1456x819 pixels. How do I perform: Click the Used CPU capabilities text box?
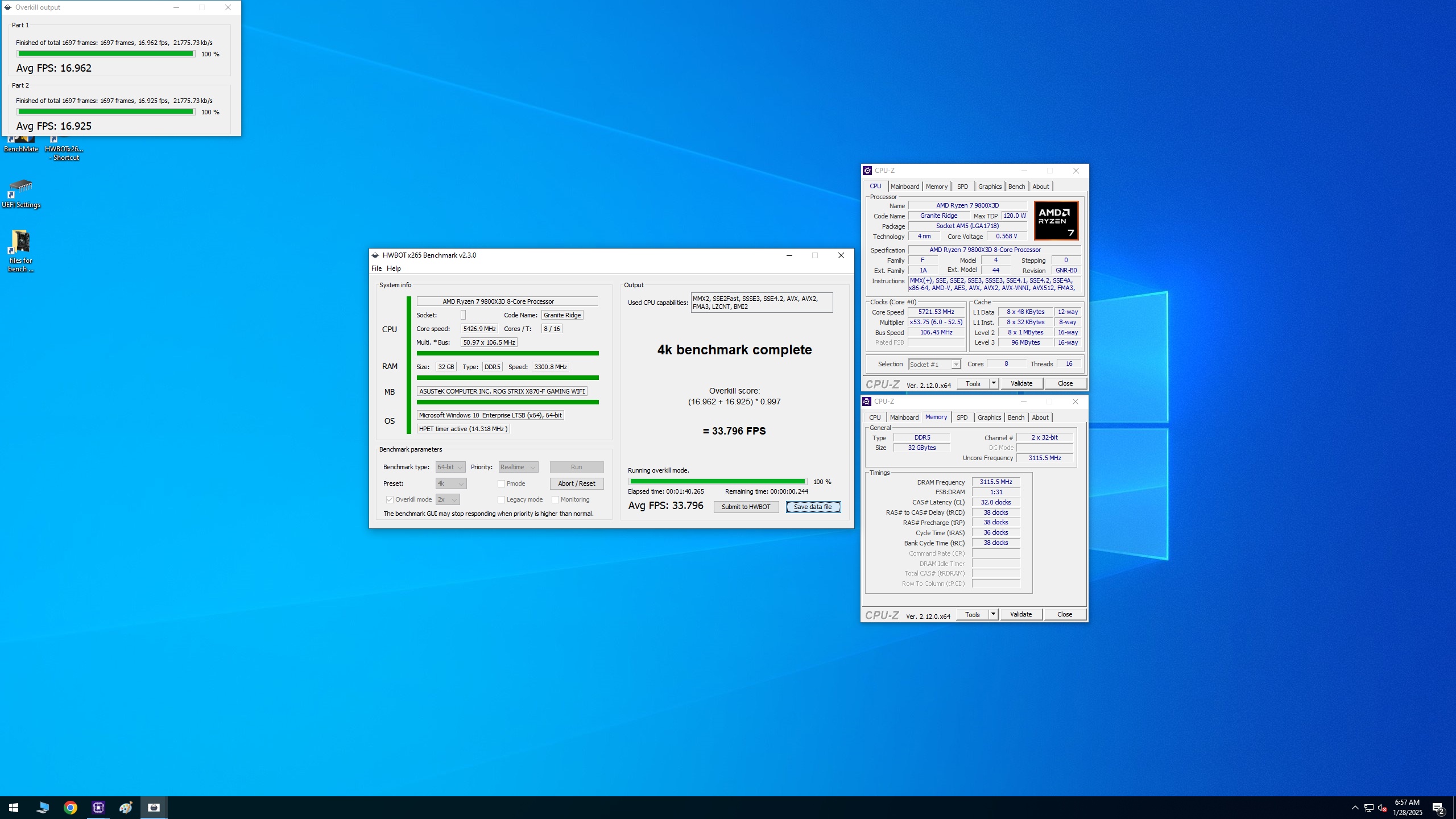(x=762, y=303)
